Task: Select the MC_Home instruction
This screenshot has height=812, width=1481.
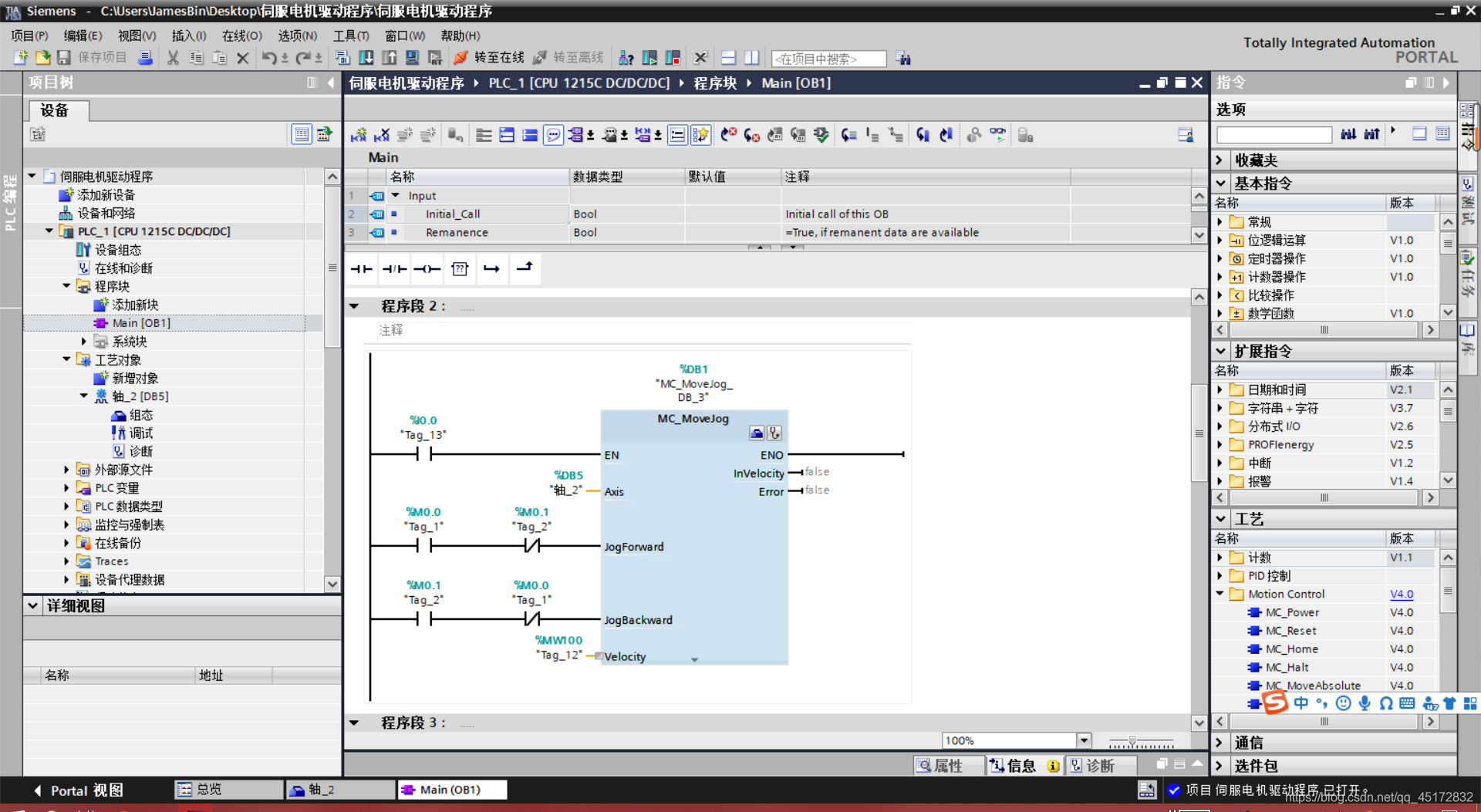Action: [x=1291, y=649]
